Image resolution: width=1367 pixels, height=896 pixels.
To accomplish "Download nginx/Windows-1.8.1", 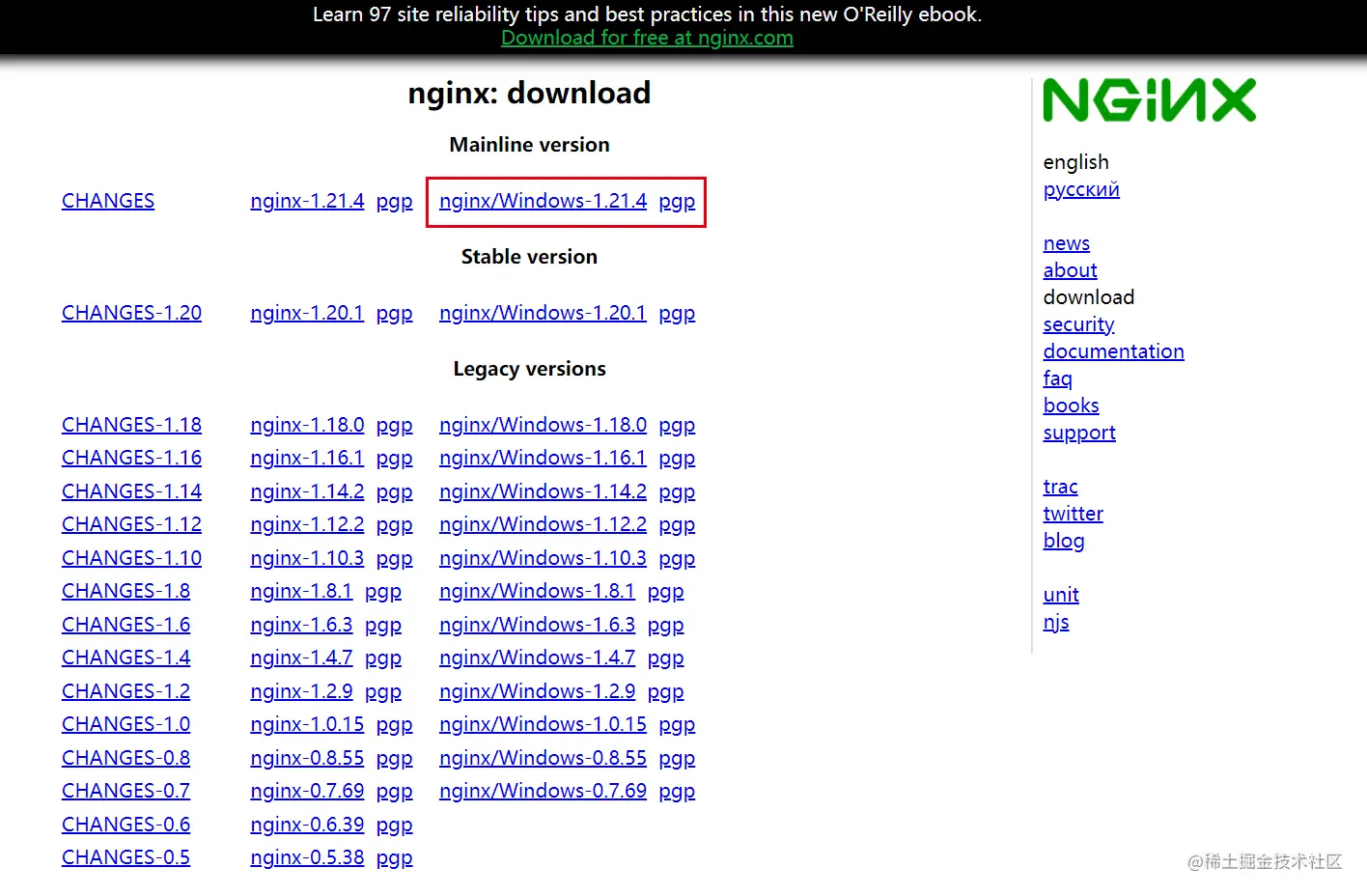I will 537,591.
